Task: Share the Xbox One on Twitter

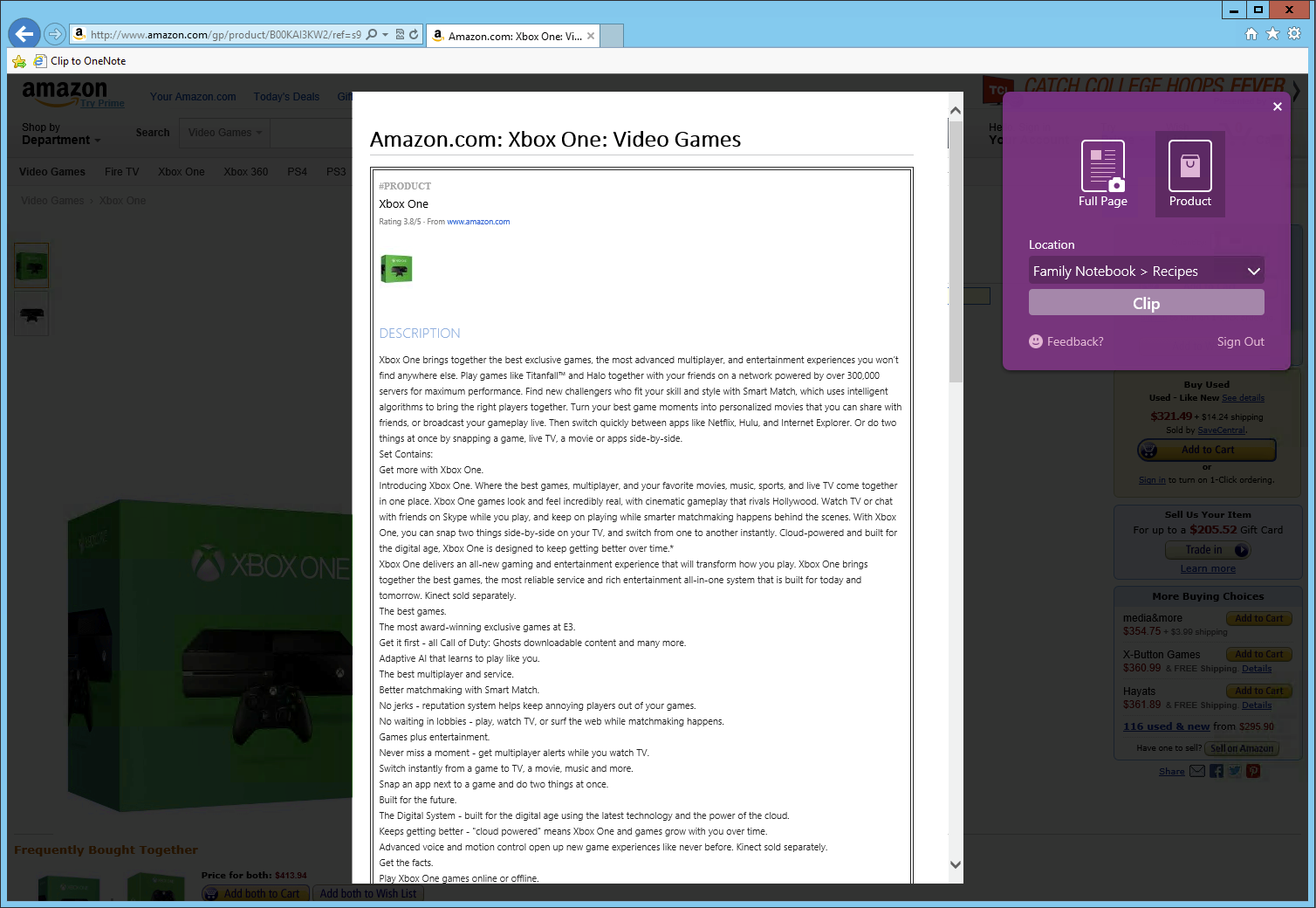Action: pos(1234,771)
